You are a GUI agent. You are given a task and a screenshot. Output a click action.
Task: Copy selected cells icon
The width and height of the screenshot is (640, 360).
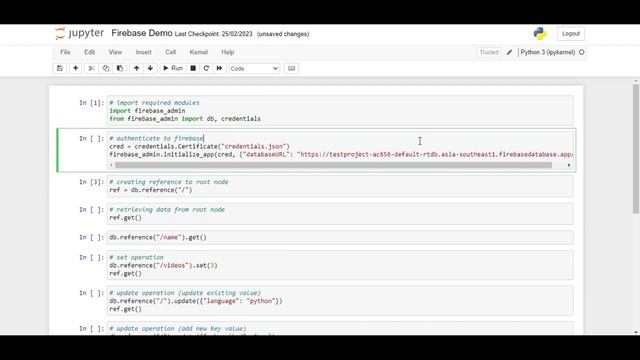pos(106,68)
